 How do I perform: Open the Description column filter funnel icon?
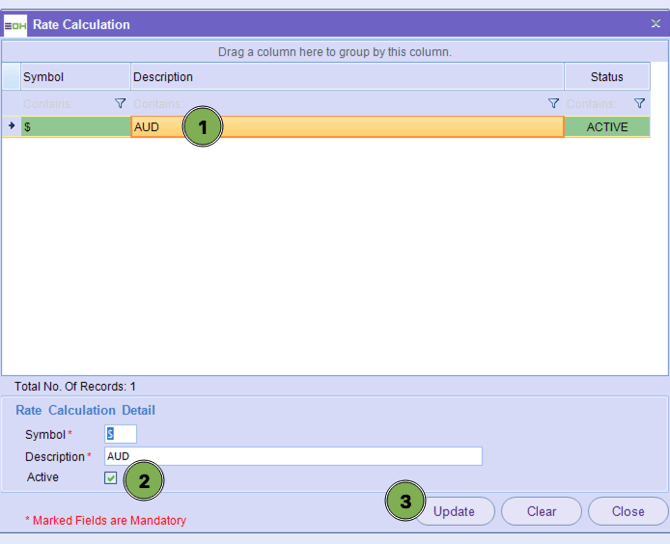[553, 103]
